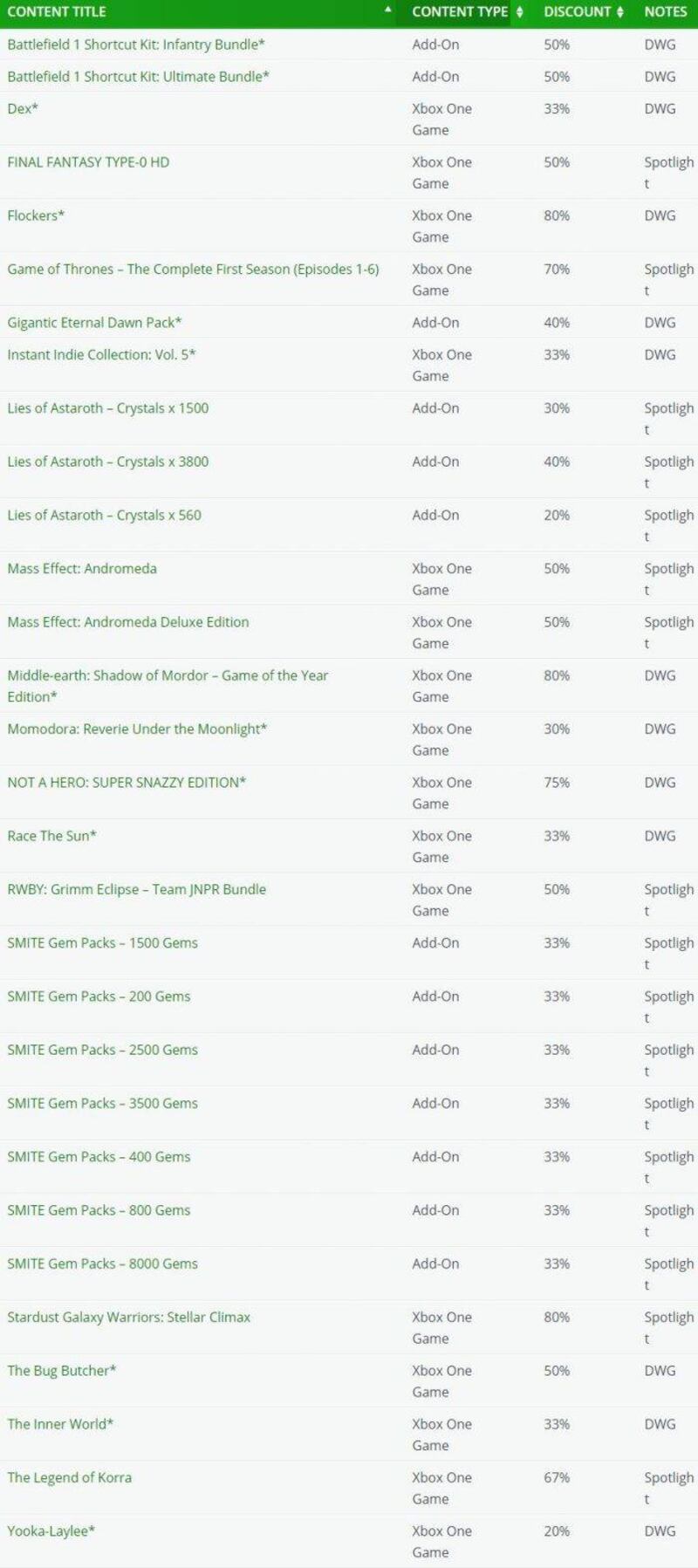Click the Content Title ascending sort arrow

pos(388,10)
